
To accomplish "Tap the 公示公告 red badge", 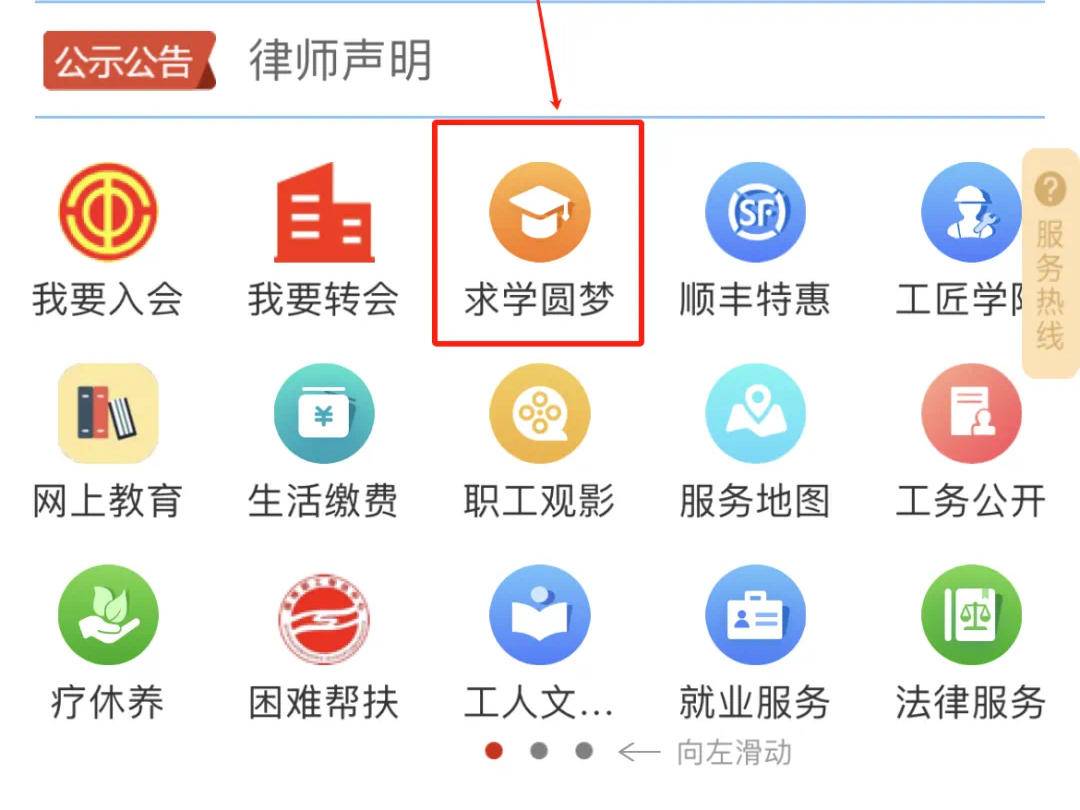I will (129, 61).
